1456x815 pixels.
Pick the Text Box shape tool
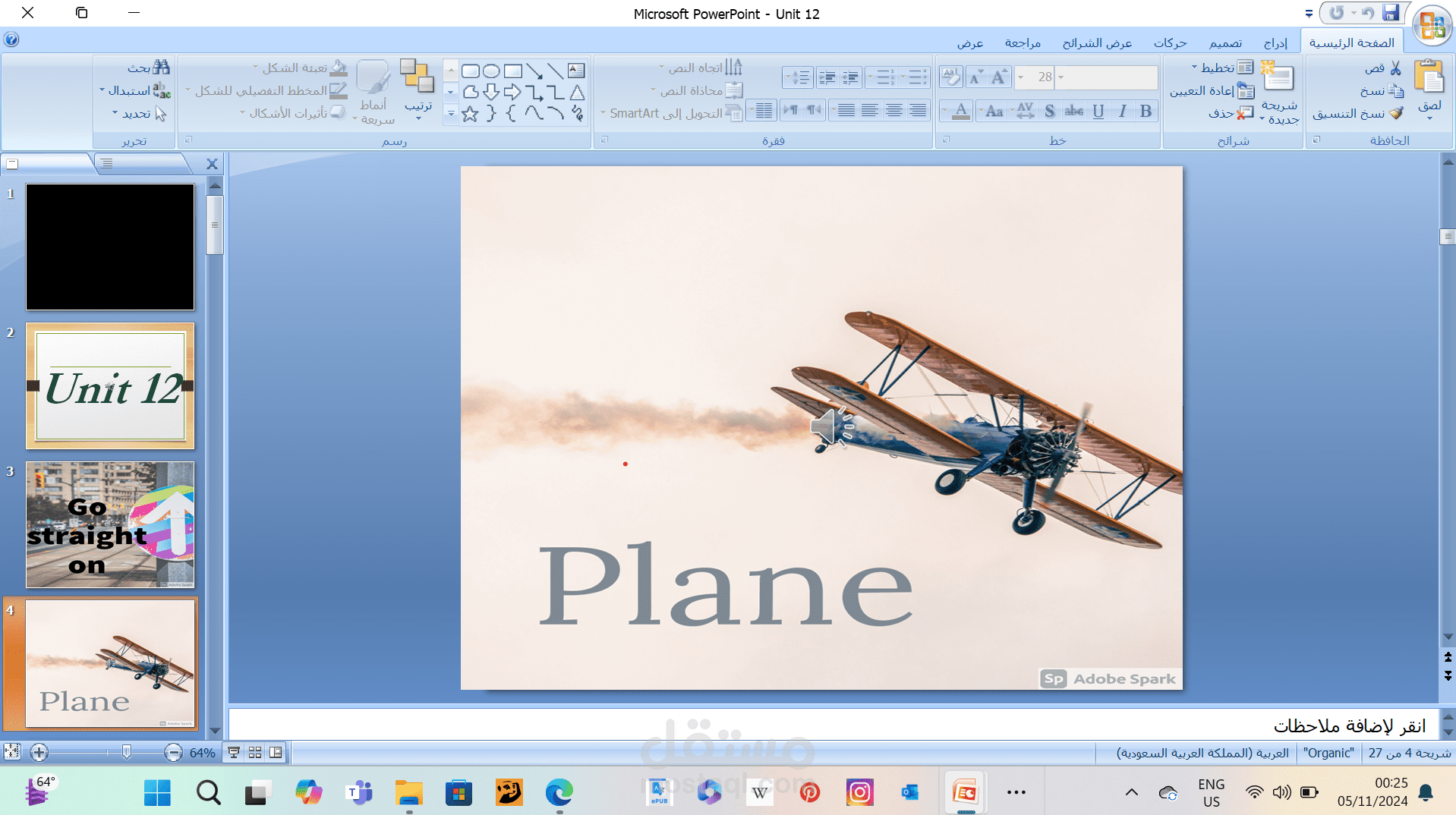coord(576,71)
